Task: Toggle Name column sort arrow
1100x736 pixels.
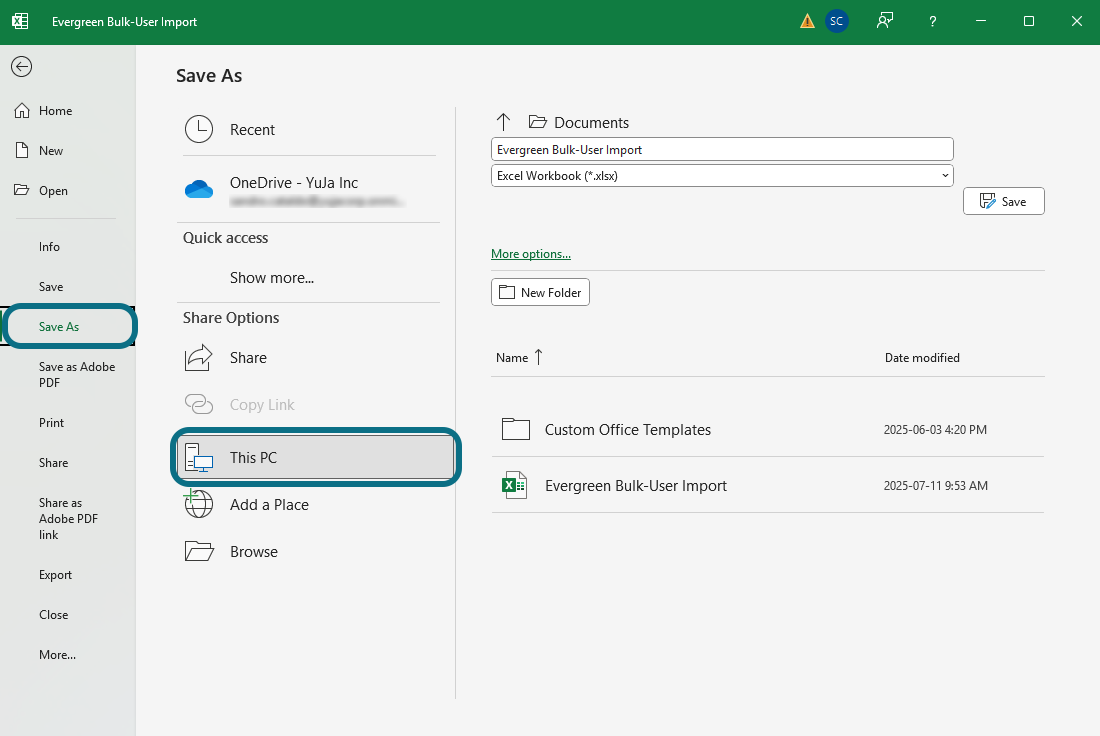Action: click(x=539, y=357)
